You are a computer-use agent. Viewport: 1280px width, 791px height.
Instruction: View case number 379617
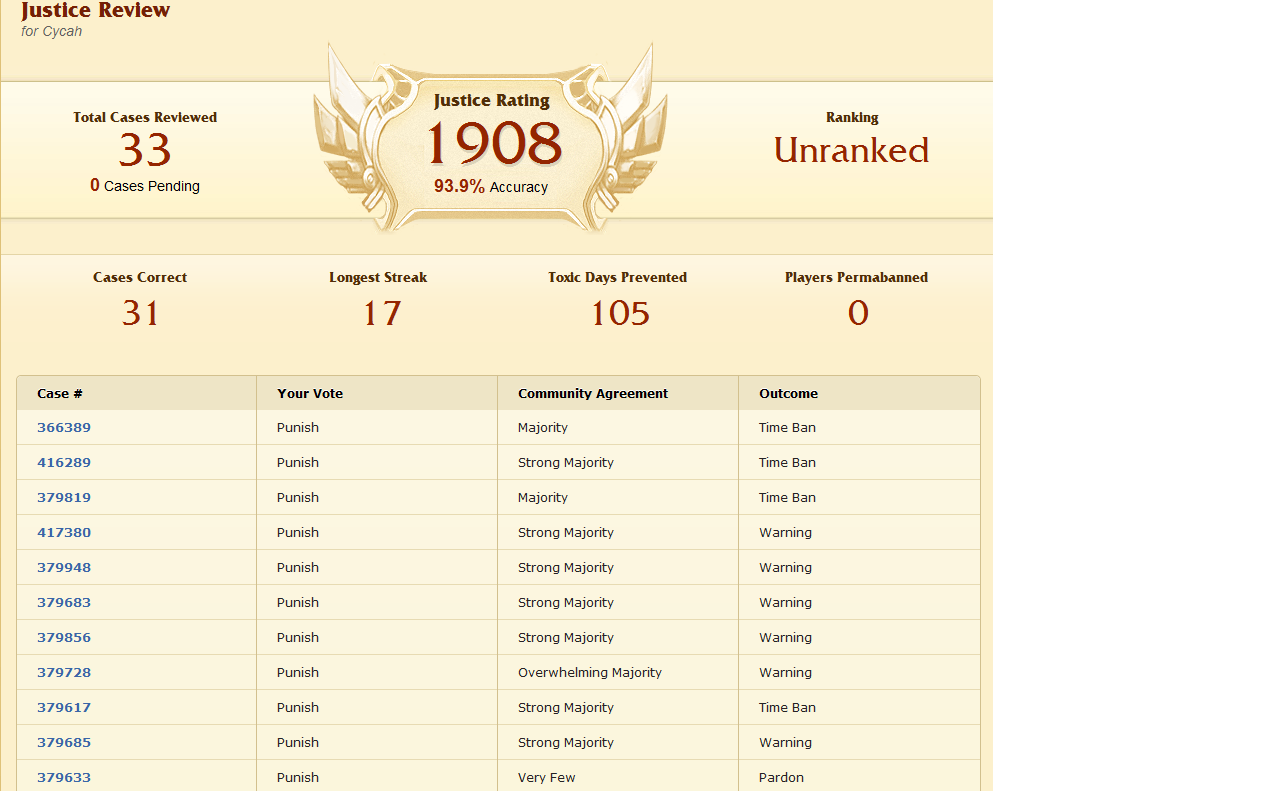pyautogui.click(x=64, y=707)
